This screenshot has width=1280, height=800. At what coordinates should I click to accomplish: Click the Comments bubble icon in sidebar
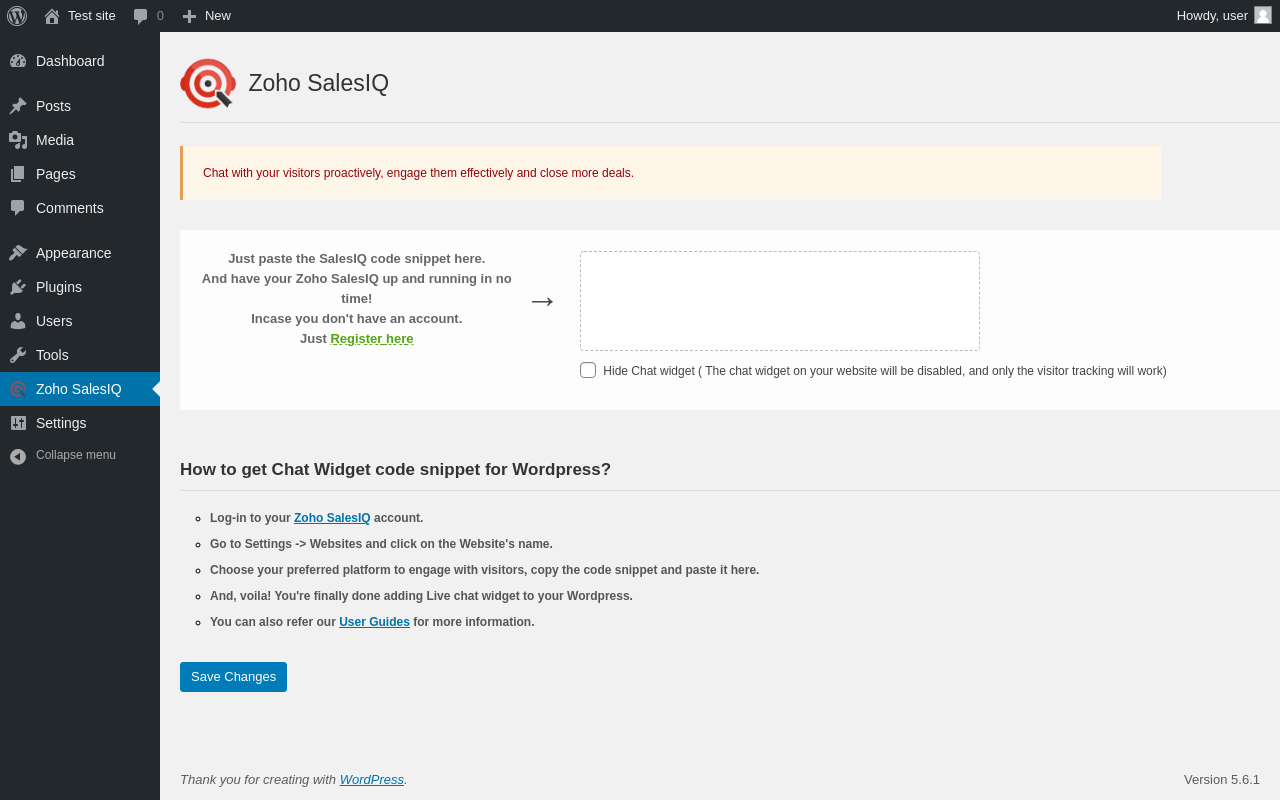click(18, 208)
